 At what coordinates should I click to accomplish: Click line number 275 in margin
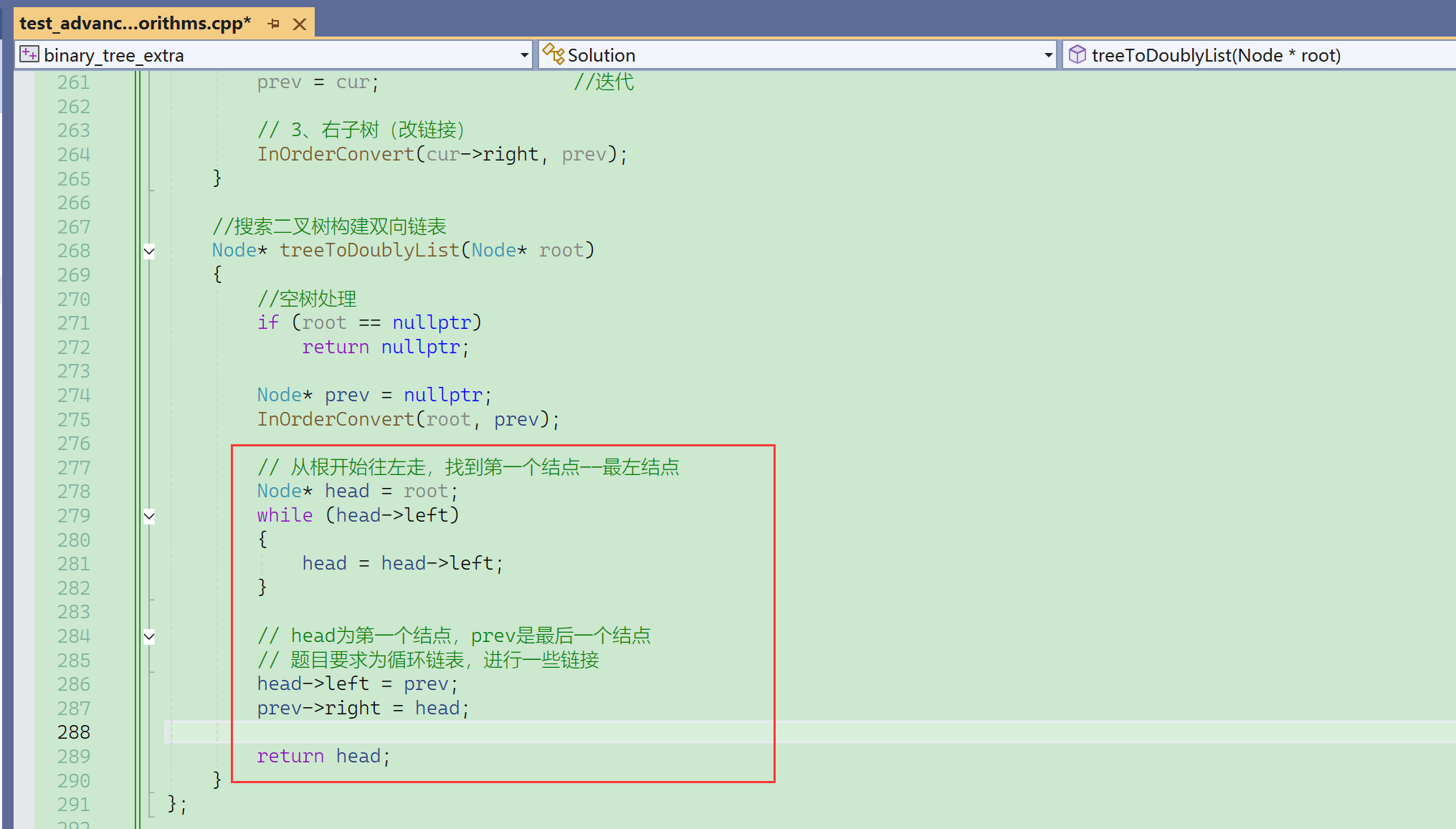pyautogui.click(x=74, y=419)
